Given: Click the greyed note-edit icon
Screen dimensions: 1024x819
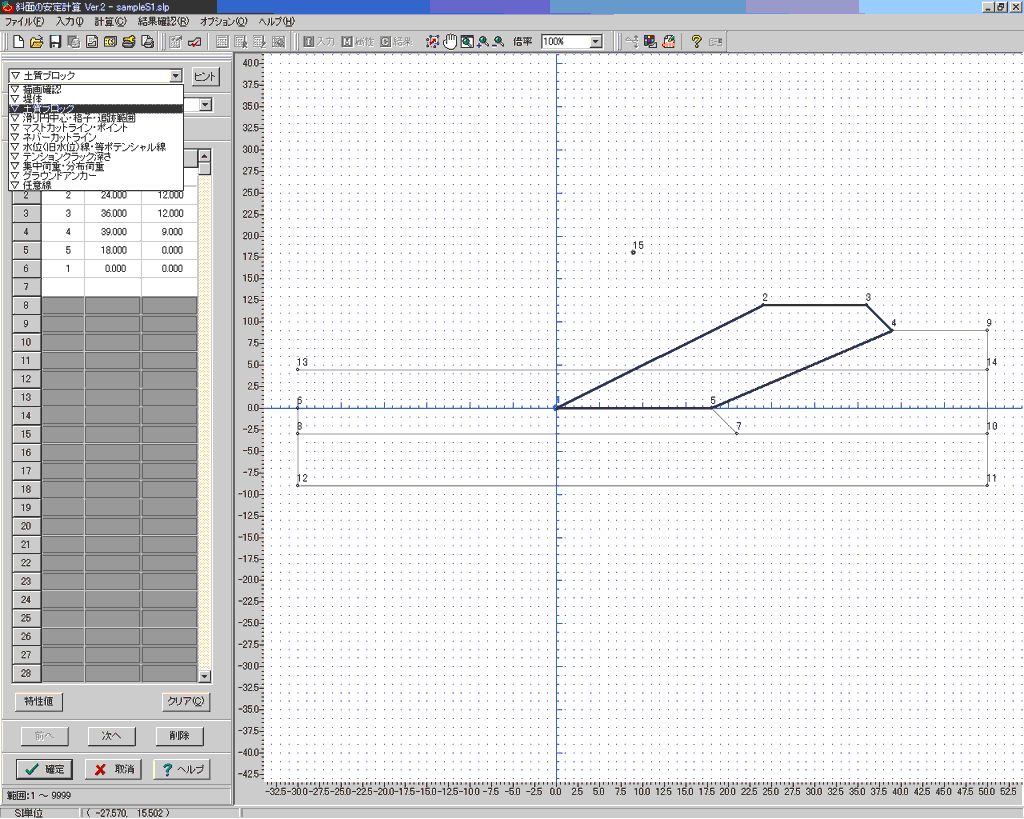Looking at the screenshot, I should pos(176,42).
